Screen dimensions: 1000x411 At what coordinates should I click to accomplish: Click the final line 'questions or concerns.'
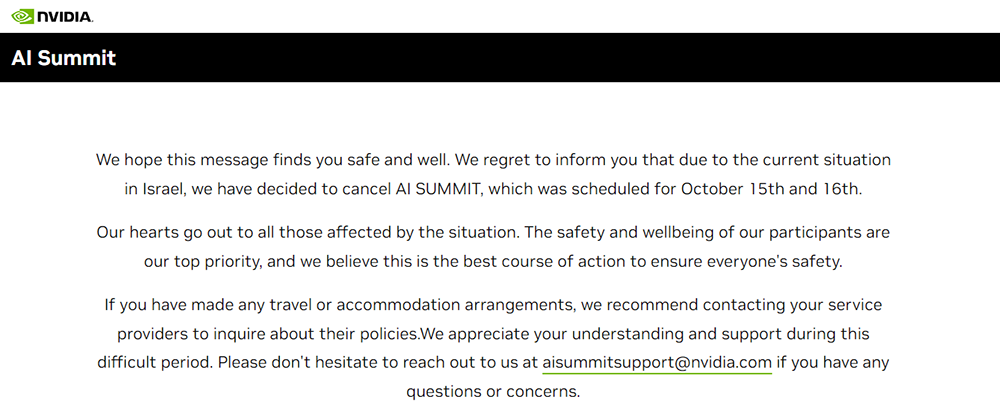[493, 391]
